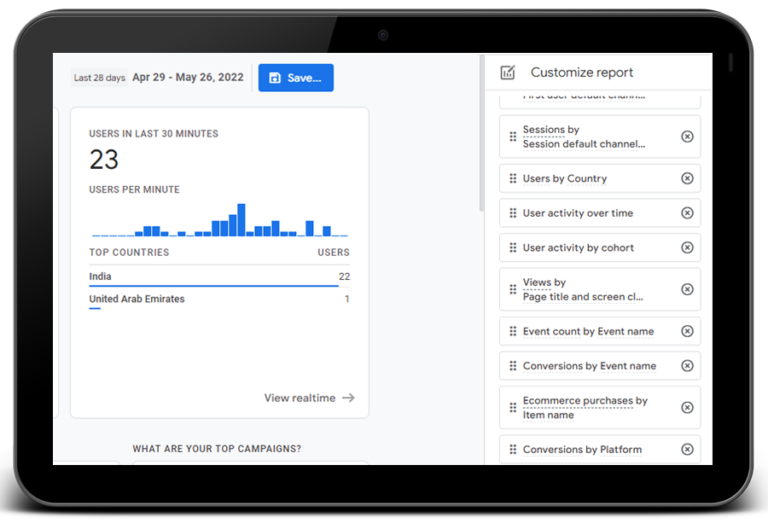
Task: Click the Top Countries column header
Action: 129,252
